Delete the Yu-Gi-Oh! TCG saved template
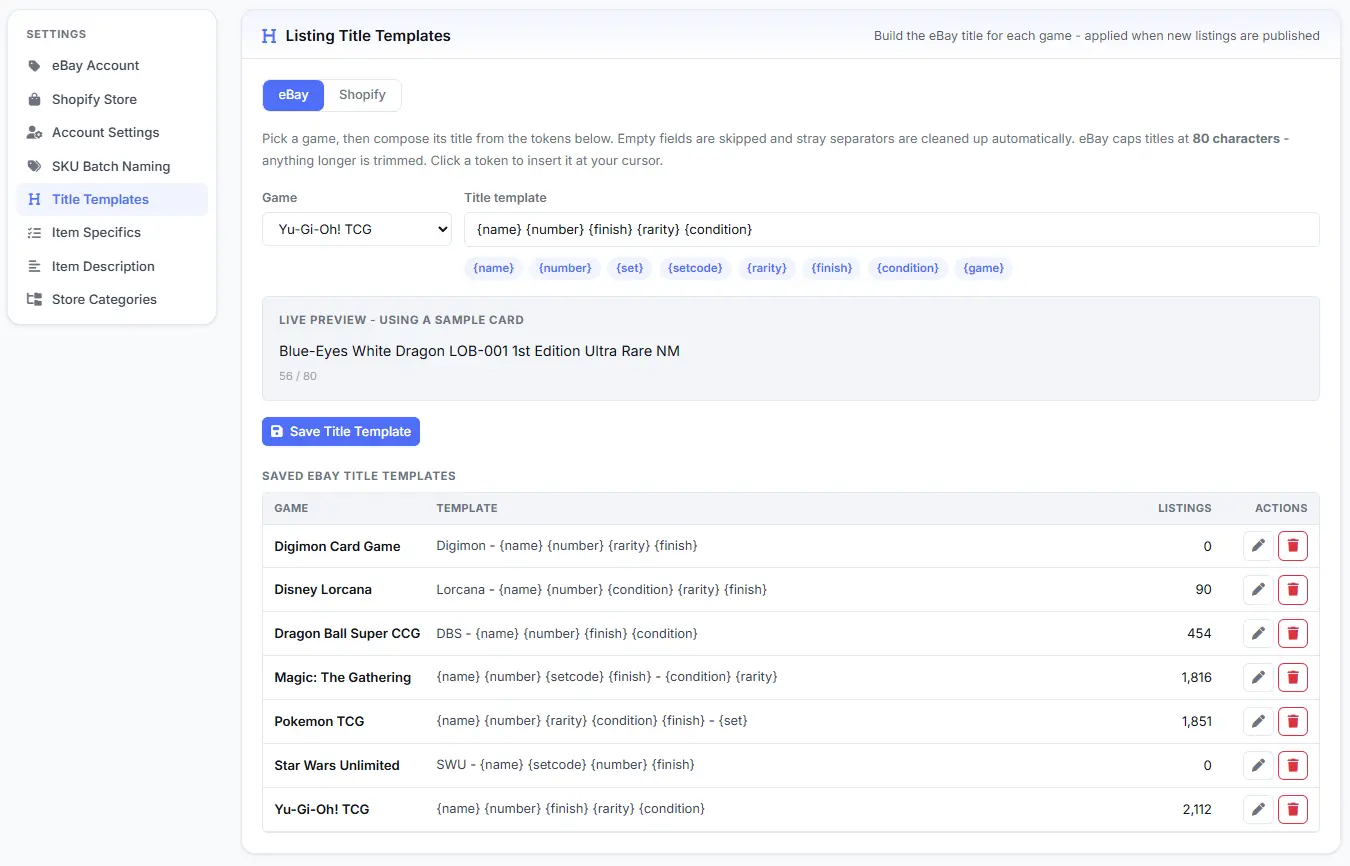The image size is (1350, 866). tap(1293, 809)
